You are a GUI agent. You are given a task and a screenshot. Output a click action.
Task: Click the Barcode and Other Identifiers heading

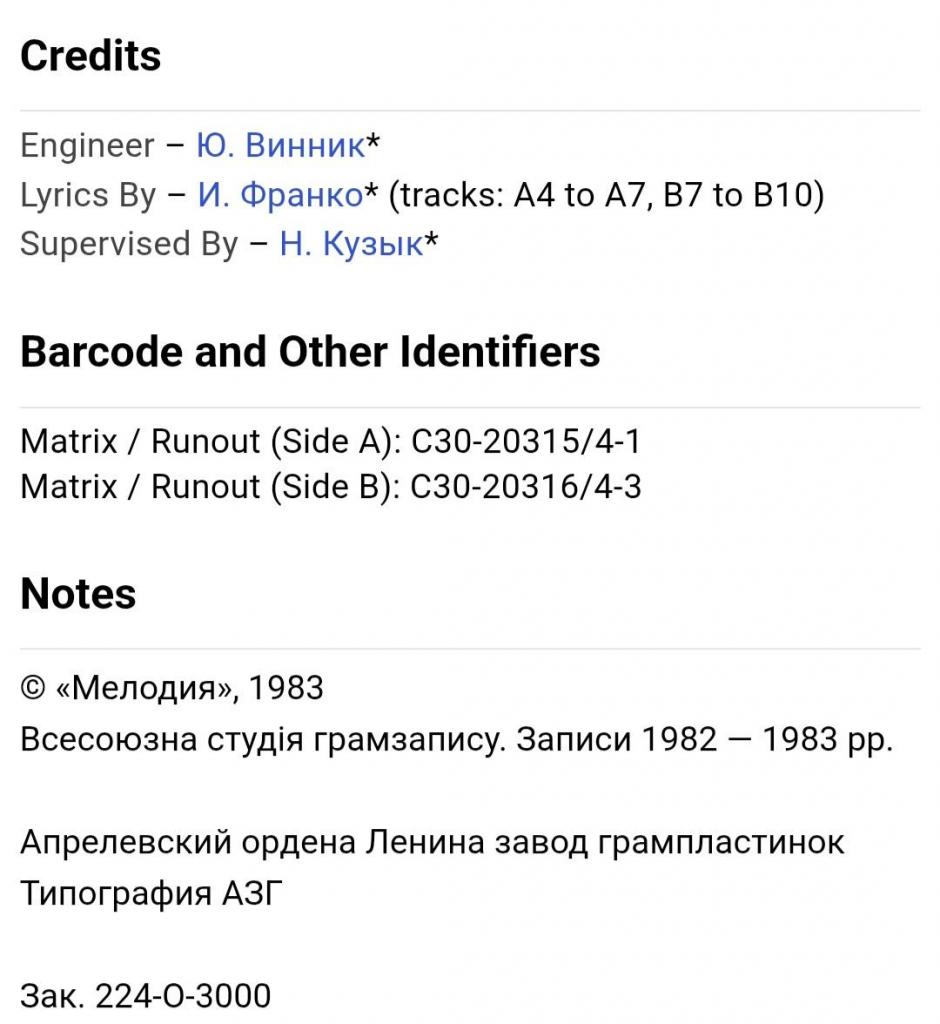click(310, 352)
